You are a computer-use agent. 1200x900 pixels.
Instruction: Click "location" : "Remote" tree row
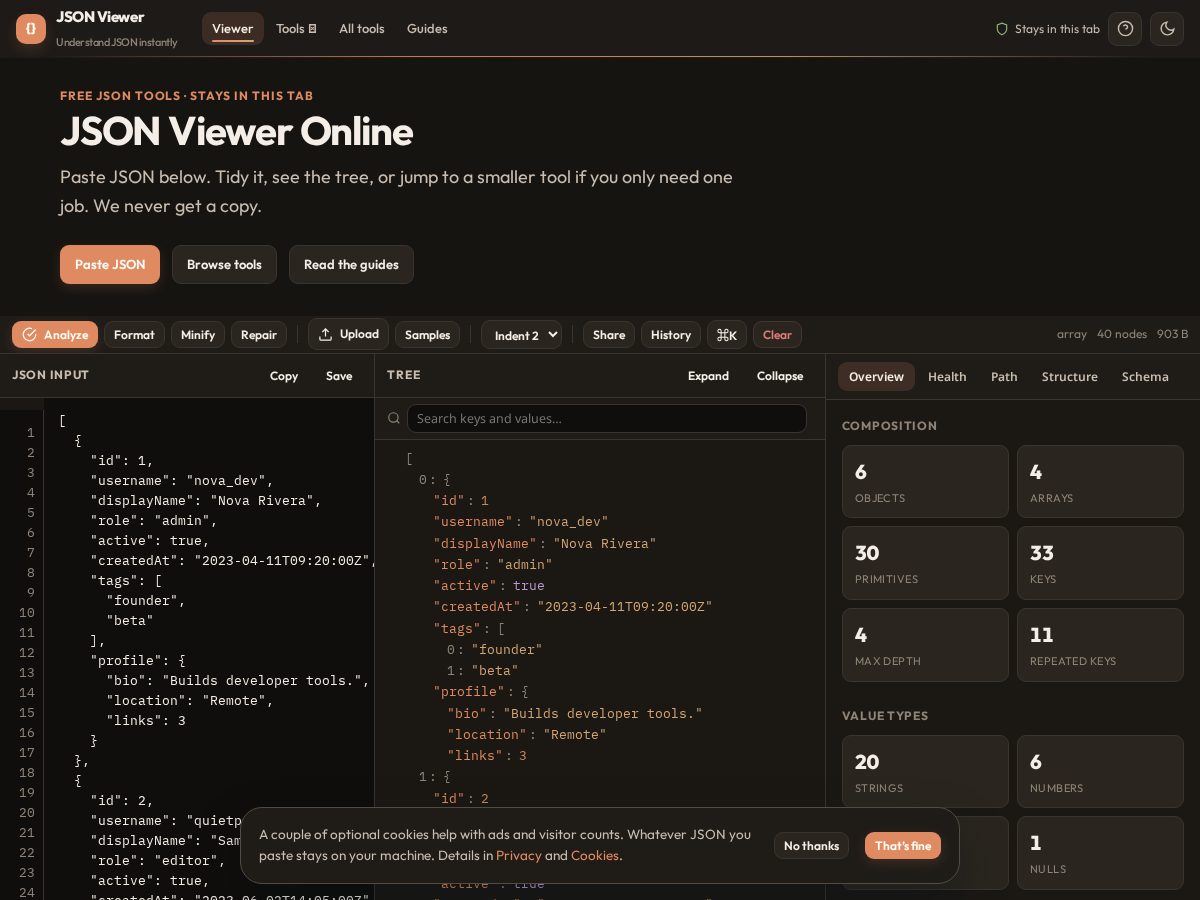coord(527,734)
